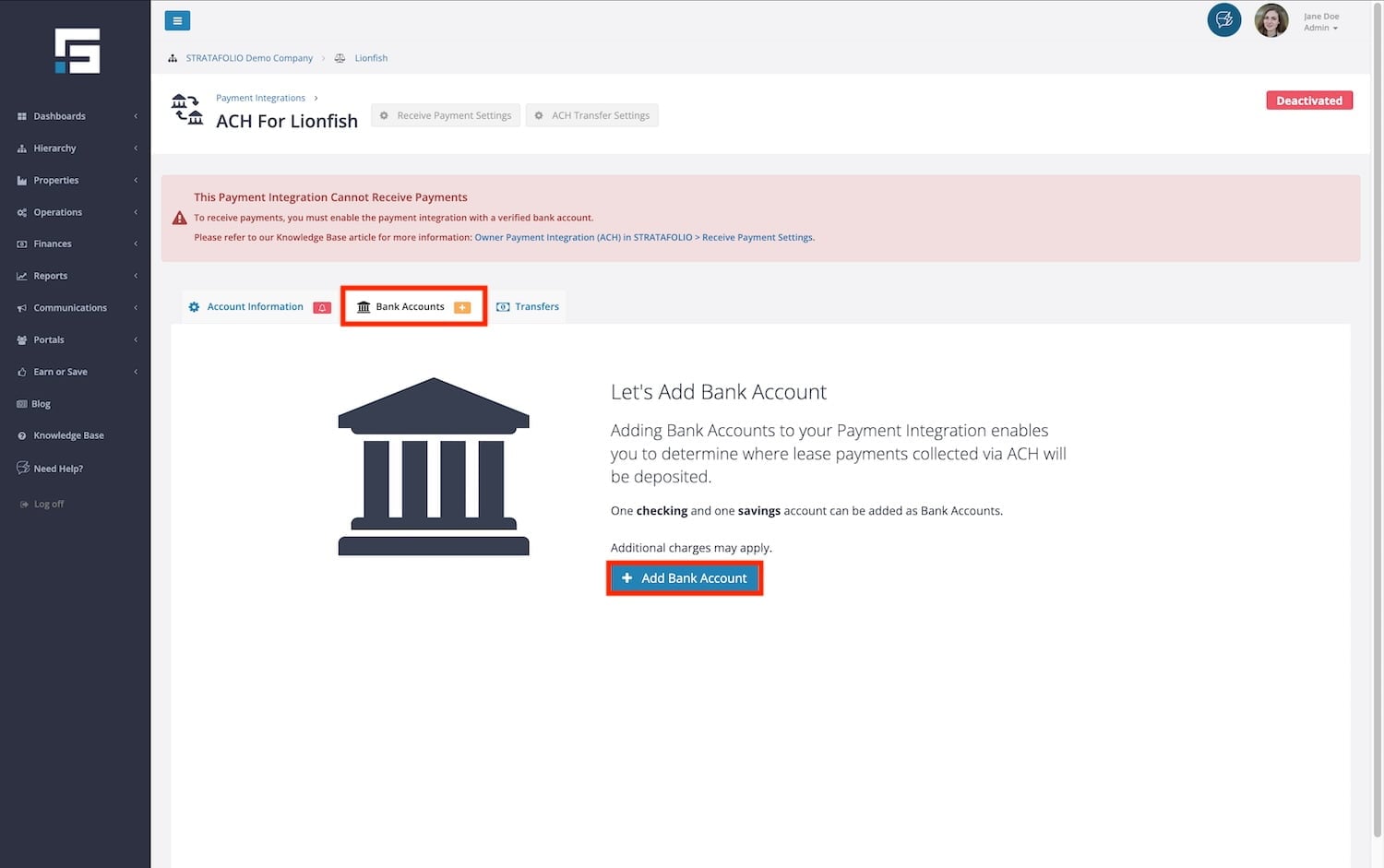Click the Payment Integrations breadcrumb link
1384x868 pixels.
(260, 98)
